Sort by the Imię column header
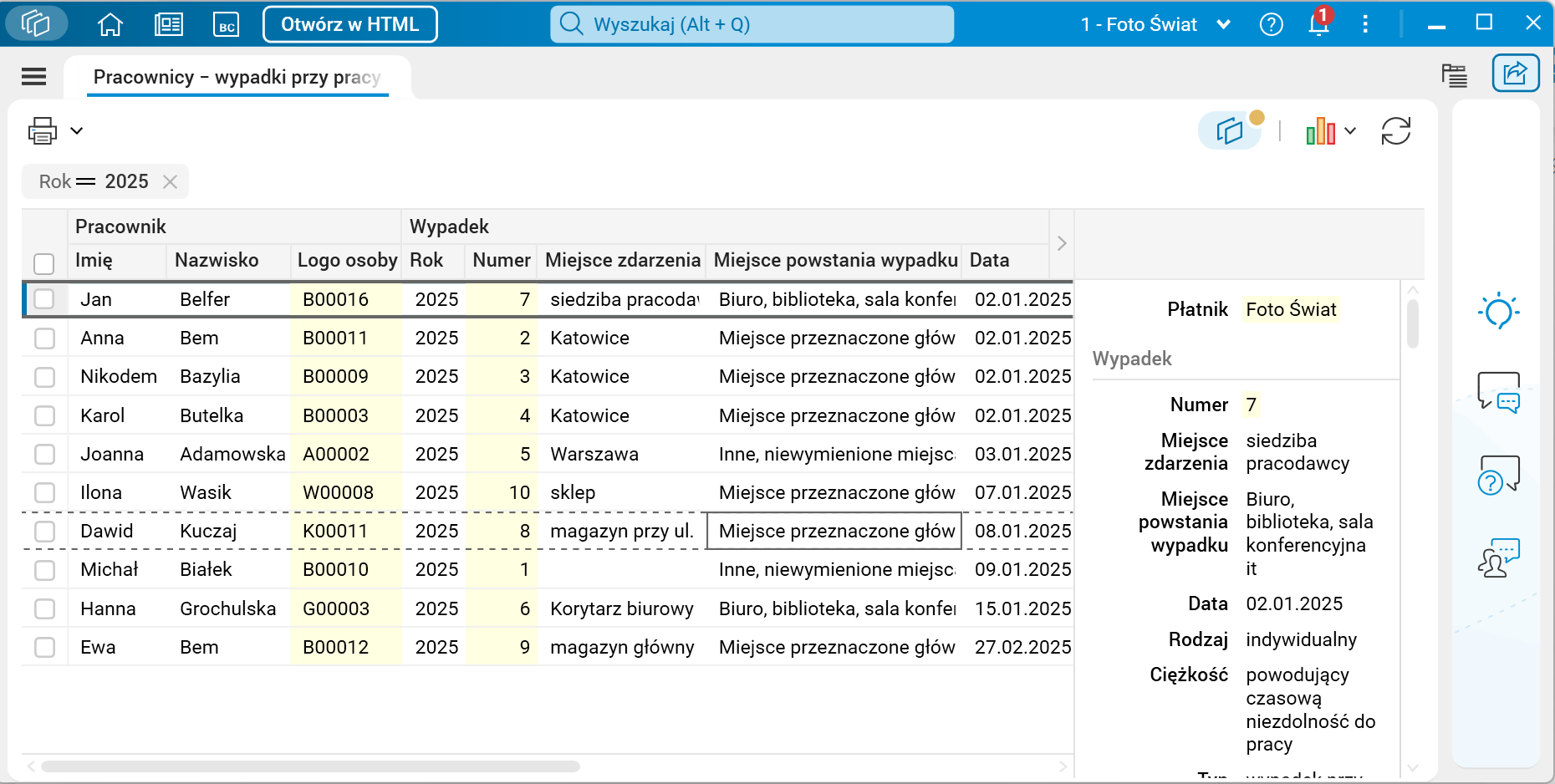Screen dimensions: 1555x784 click(117, 261)
